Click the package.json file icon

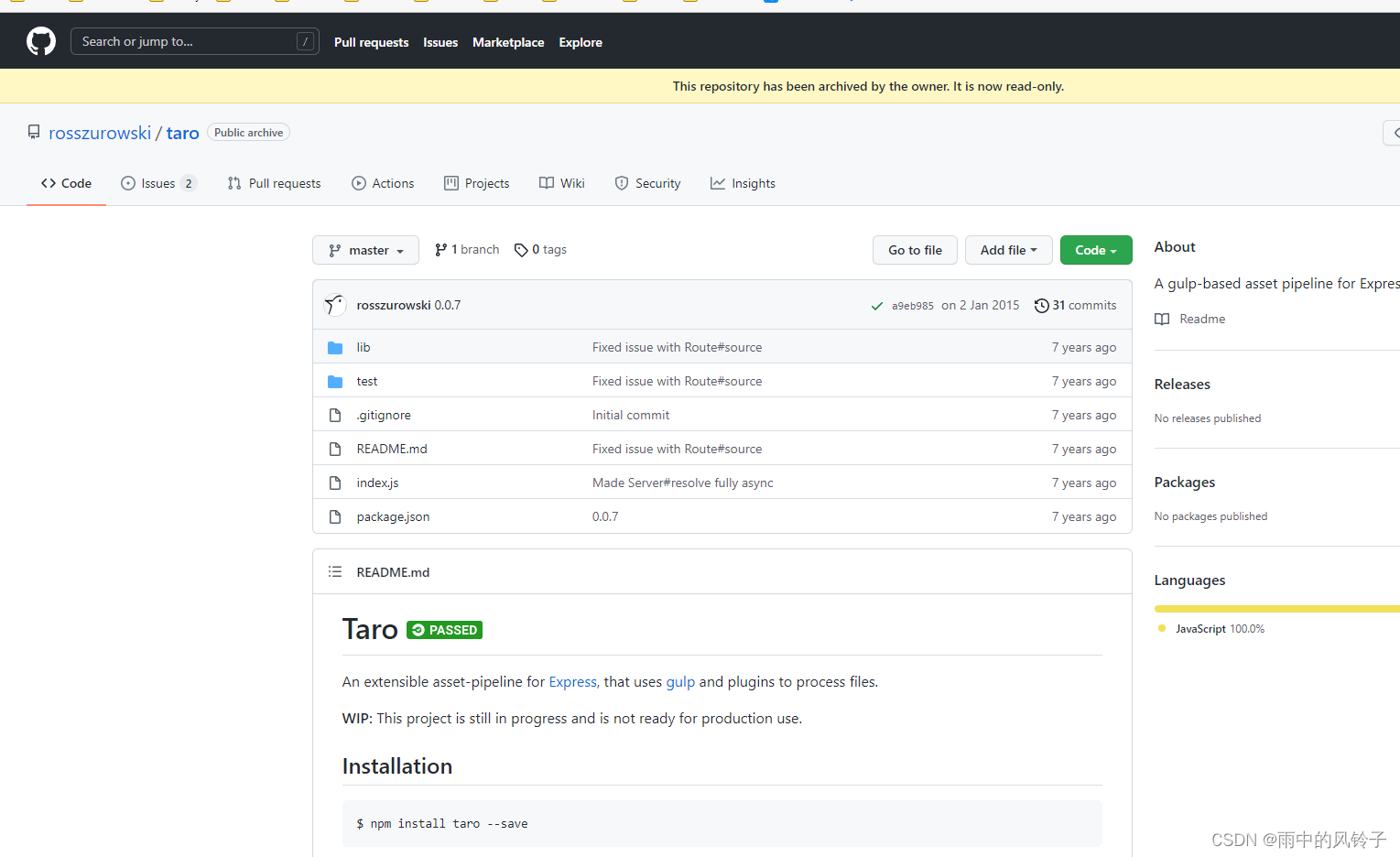tap(335, 517)
